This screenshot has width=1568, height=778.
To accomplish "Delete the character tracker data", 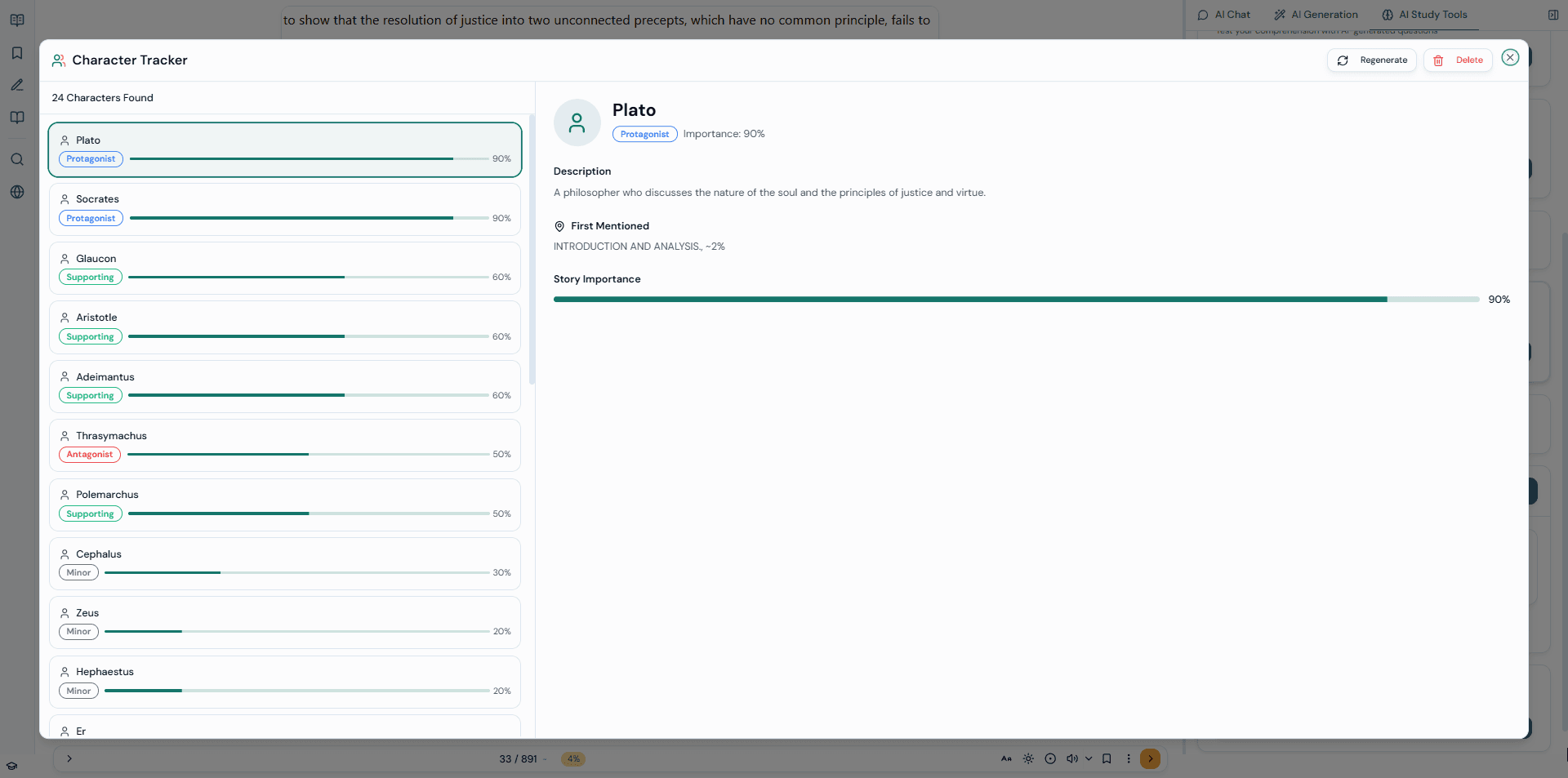I will [1458, 60].
